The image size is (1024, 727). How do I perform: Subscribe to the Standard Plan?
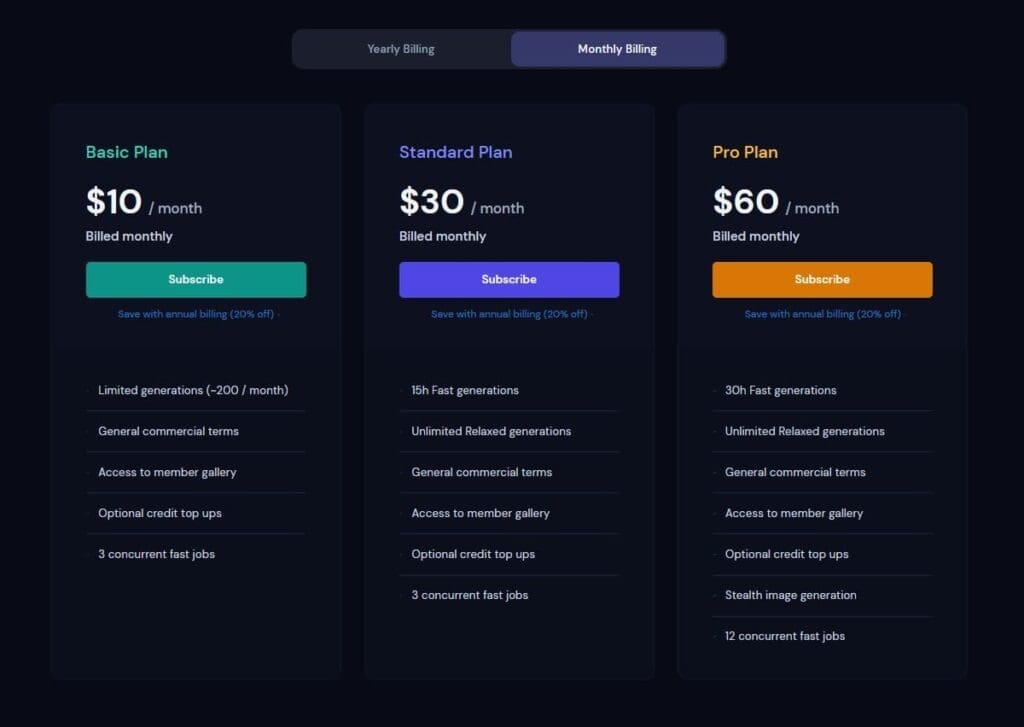click(509, 280)
